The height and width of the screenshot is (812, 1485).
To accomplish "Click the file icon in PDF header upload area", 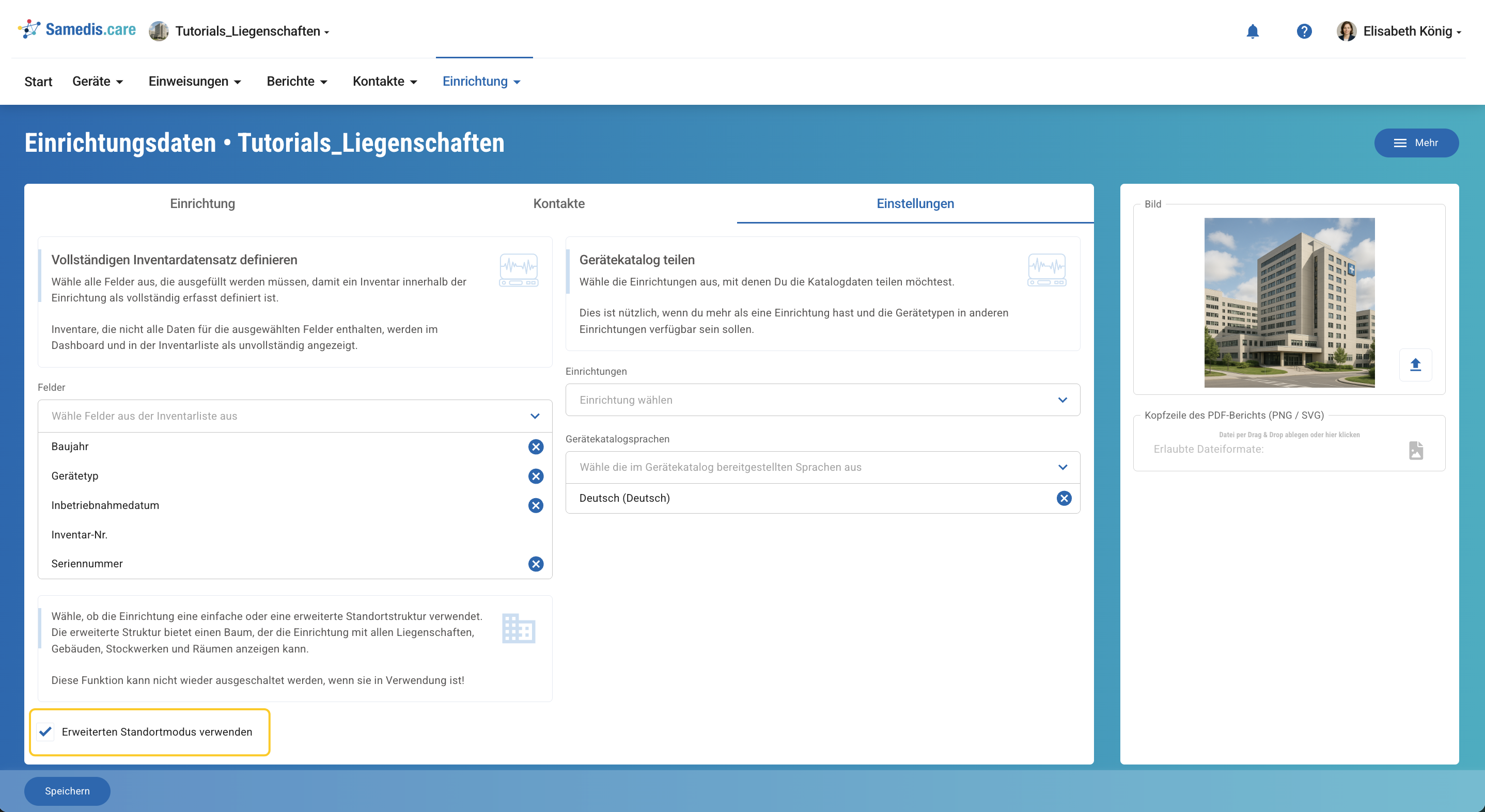I will (1415, 450).
